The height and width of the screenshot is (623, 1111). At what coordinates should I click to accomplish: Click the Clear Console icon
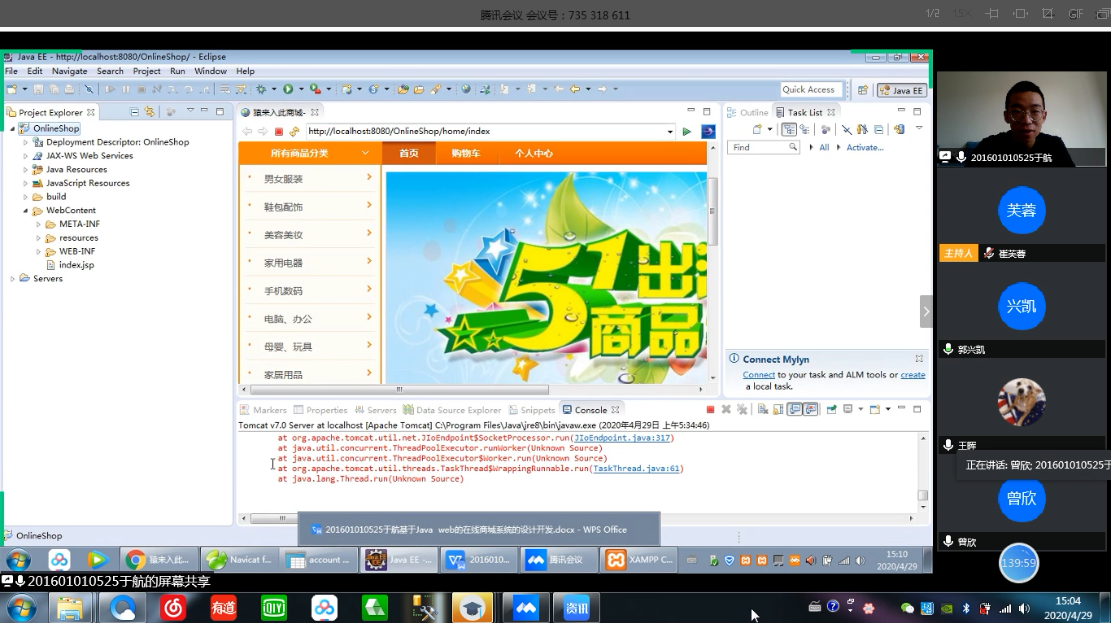762,410
